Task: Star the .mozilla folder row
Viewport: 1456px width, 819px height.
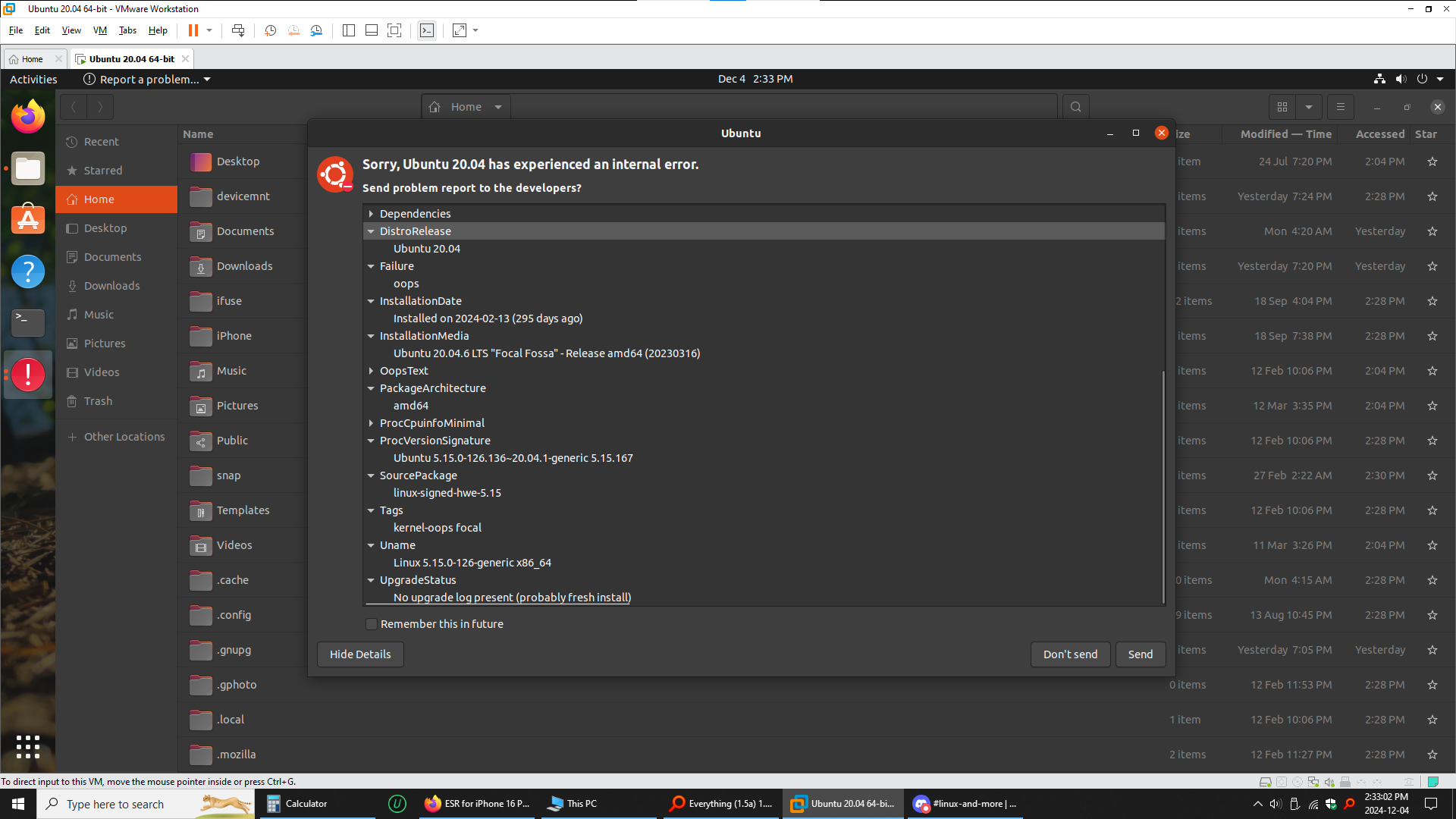Action: click(1432, 755)
